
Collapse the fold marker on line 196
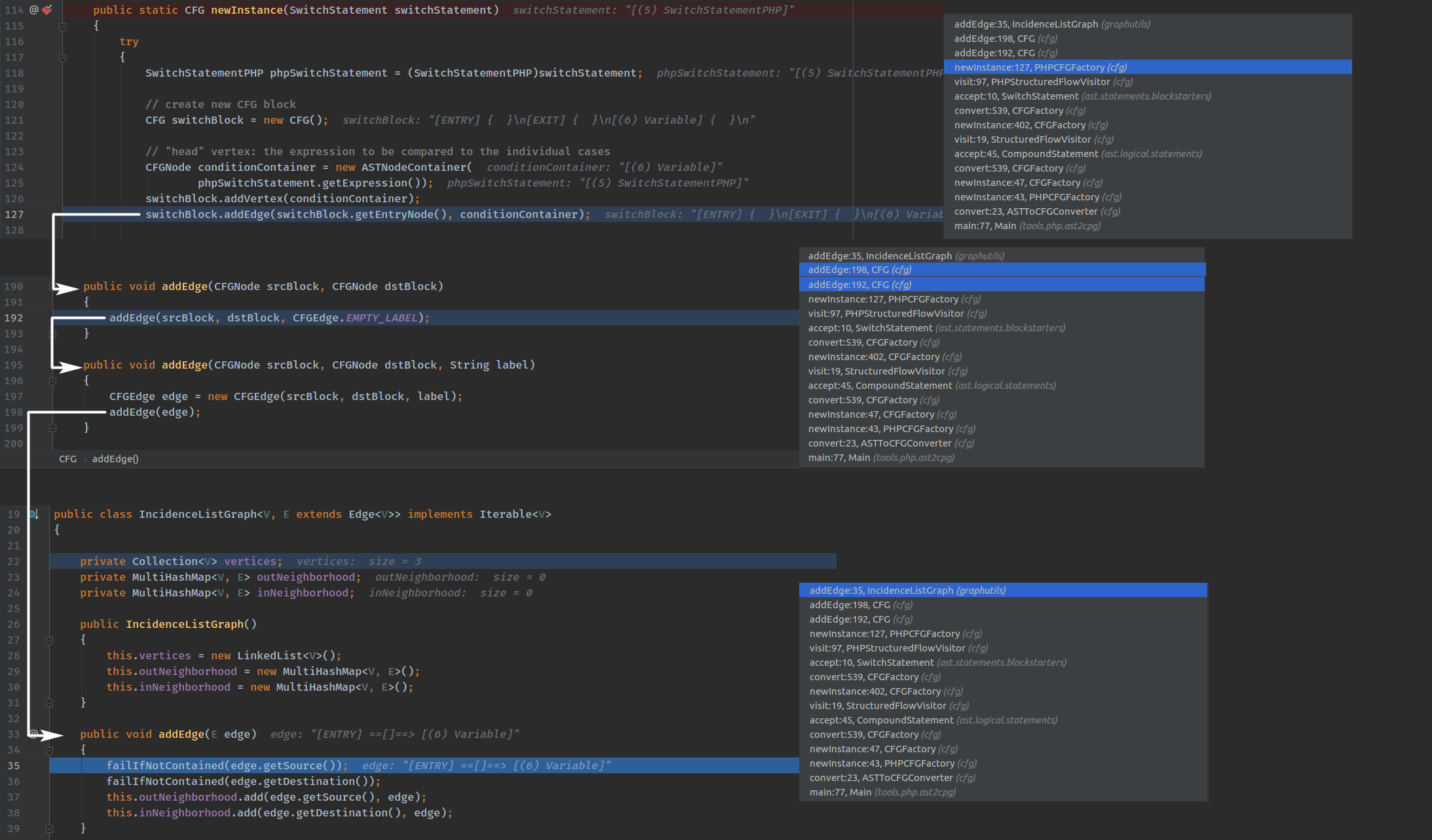tap(52, 381)
